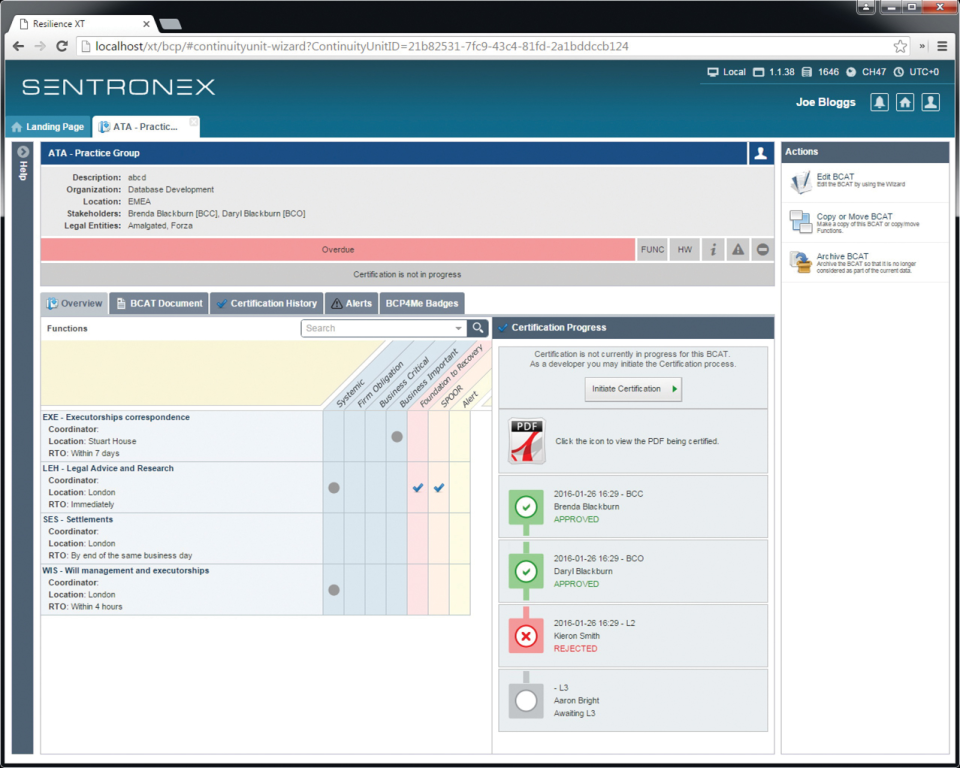
Task: Click Daryl Blackburn approved check icon
Action: click(x=526, y=571)
